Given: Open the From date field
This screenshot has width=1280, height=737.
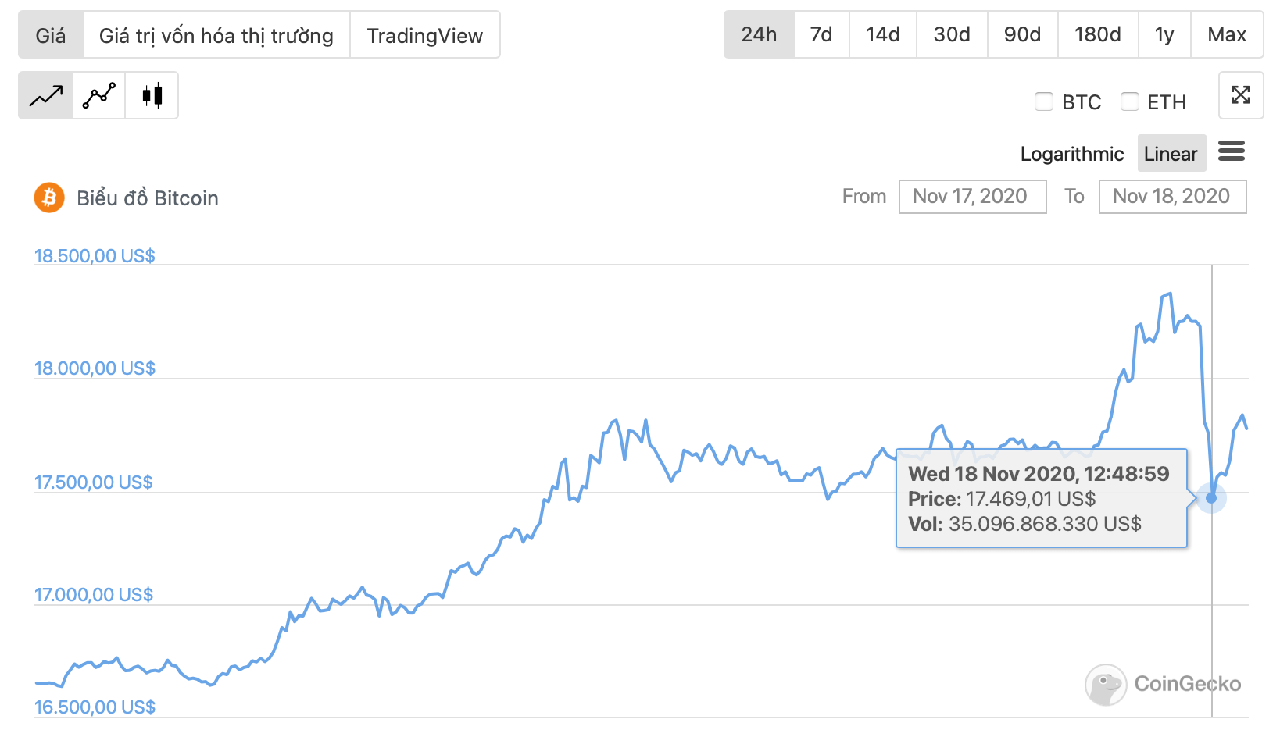Looking at the screenshot, I should [972, 196].
